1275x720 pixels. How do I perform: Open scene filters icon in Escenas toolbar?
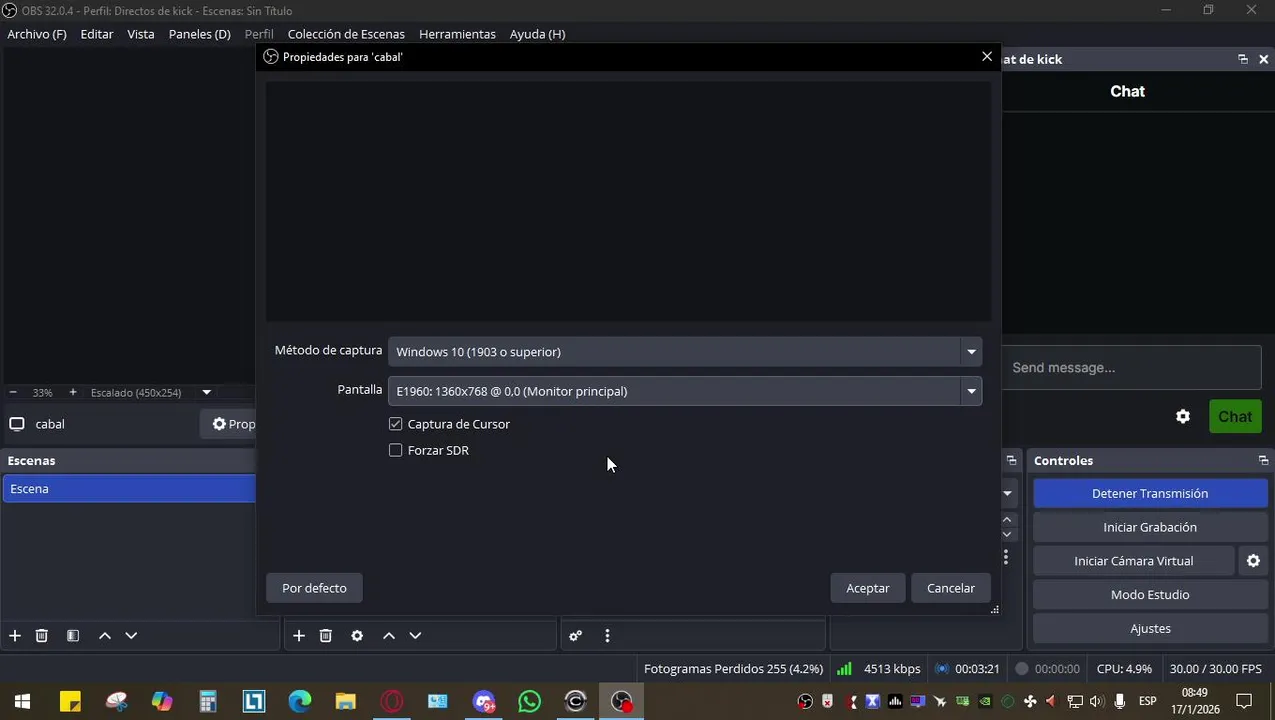[73, 636]
